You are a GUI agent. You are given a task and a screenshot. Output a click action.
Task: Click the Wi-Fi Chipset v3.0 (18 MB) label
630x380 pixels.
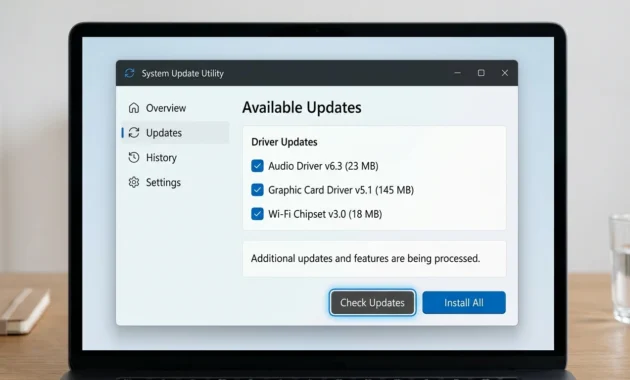pos(325,214)
